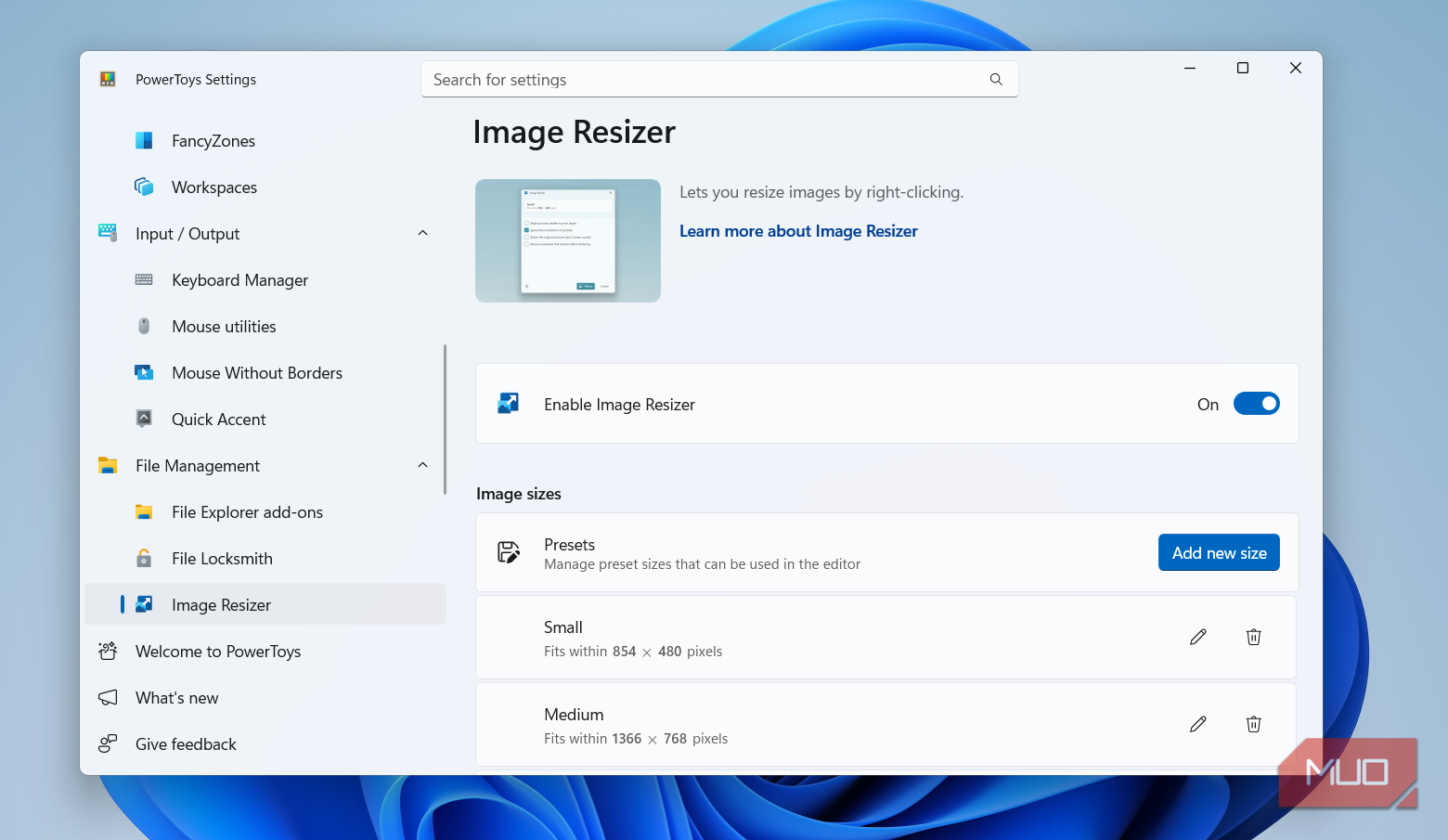The image size is (1448, 840).
Task: Click the Welcome to PowerToys icon
Action: click(108, 651)
